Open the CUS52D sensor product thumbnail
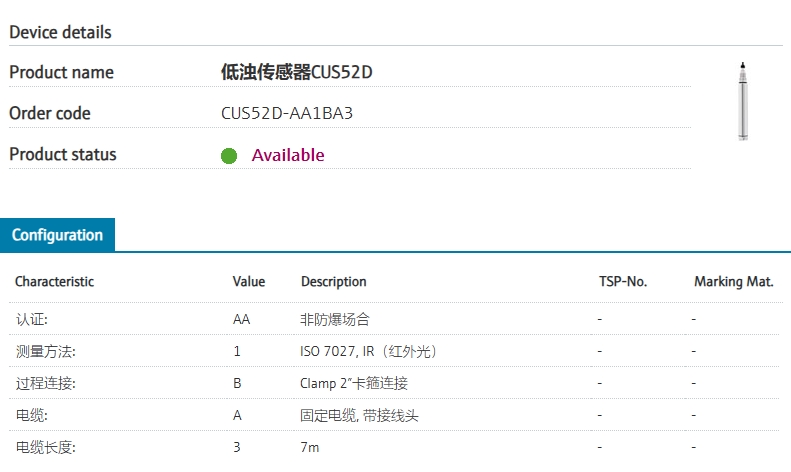 pos(741,101)
